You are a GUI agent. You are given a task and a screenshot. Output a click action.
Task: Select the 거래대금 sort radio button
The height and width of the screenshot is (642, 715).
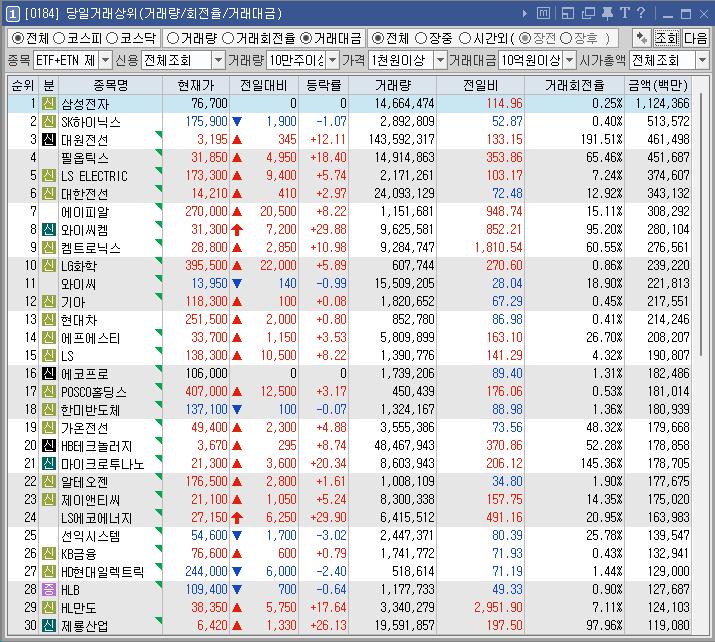pos(306,38)
